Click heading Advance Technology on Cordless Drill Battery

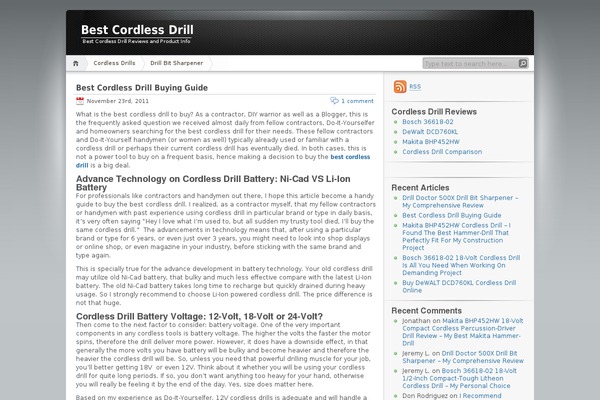213,183
